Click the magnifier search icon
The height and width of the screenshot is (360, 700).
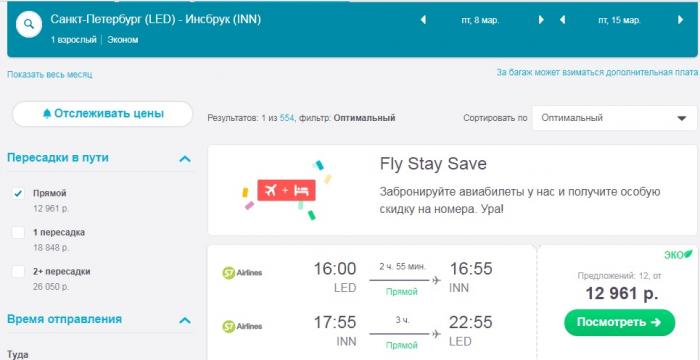(x=29, y=24)
